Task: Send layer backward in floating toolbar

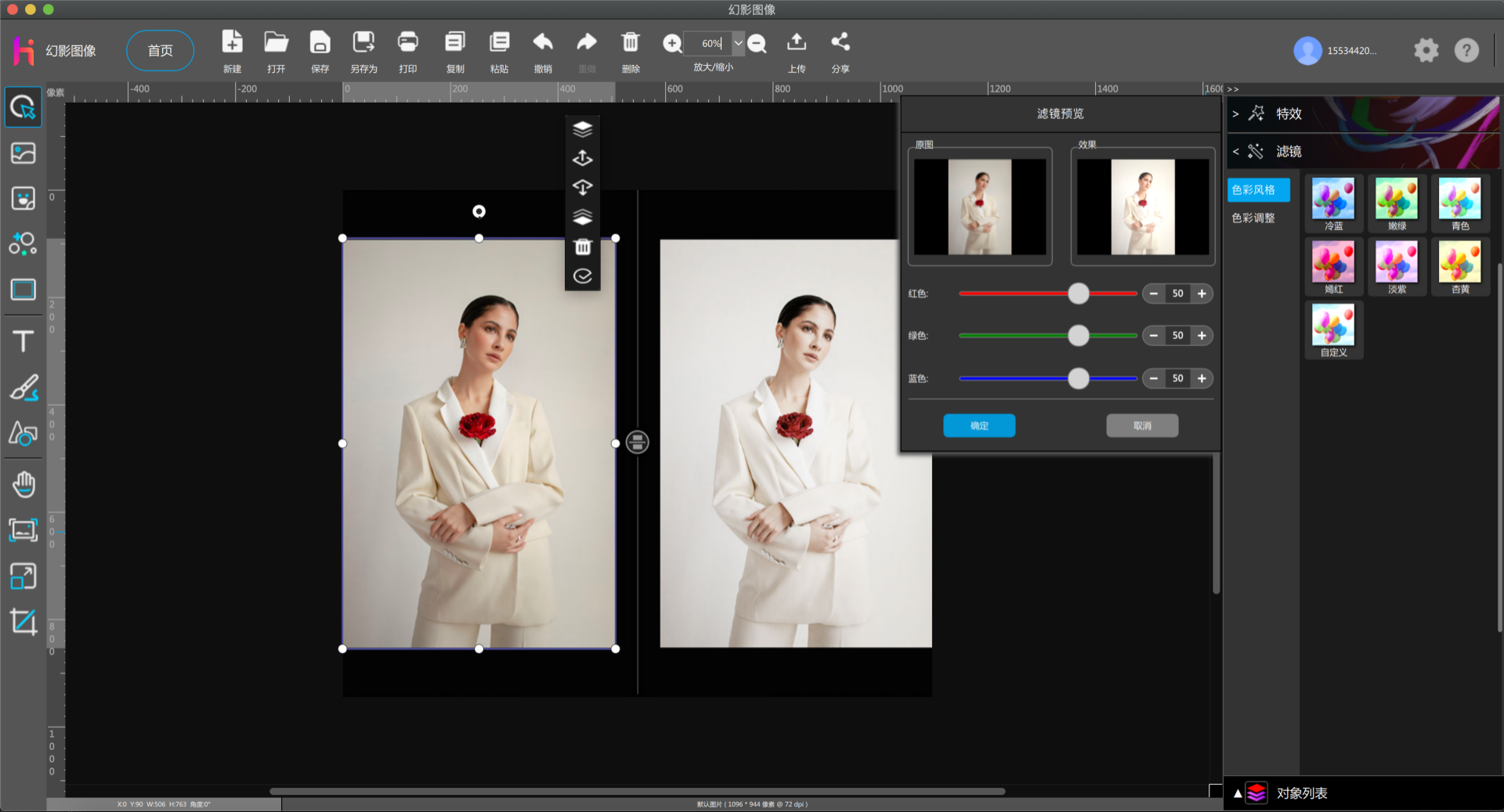Action: click(x=583, y=188)
